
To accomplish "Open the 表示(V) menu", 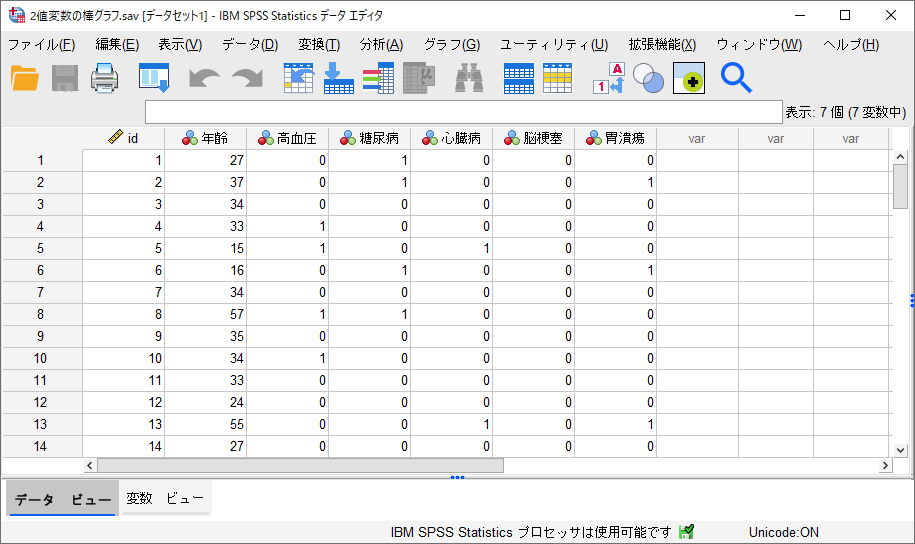I will click(x=180, y=45).
